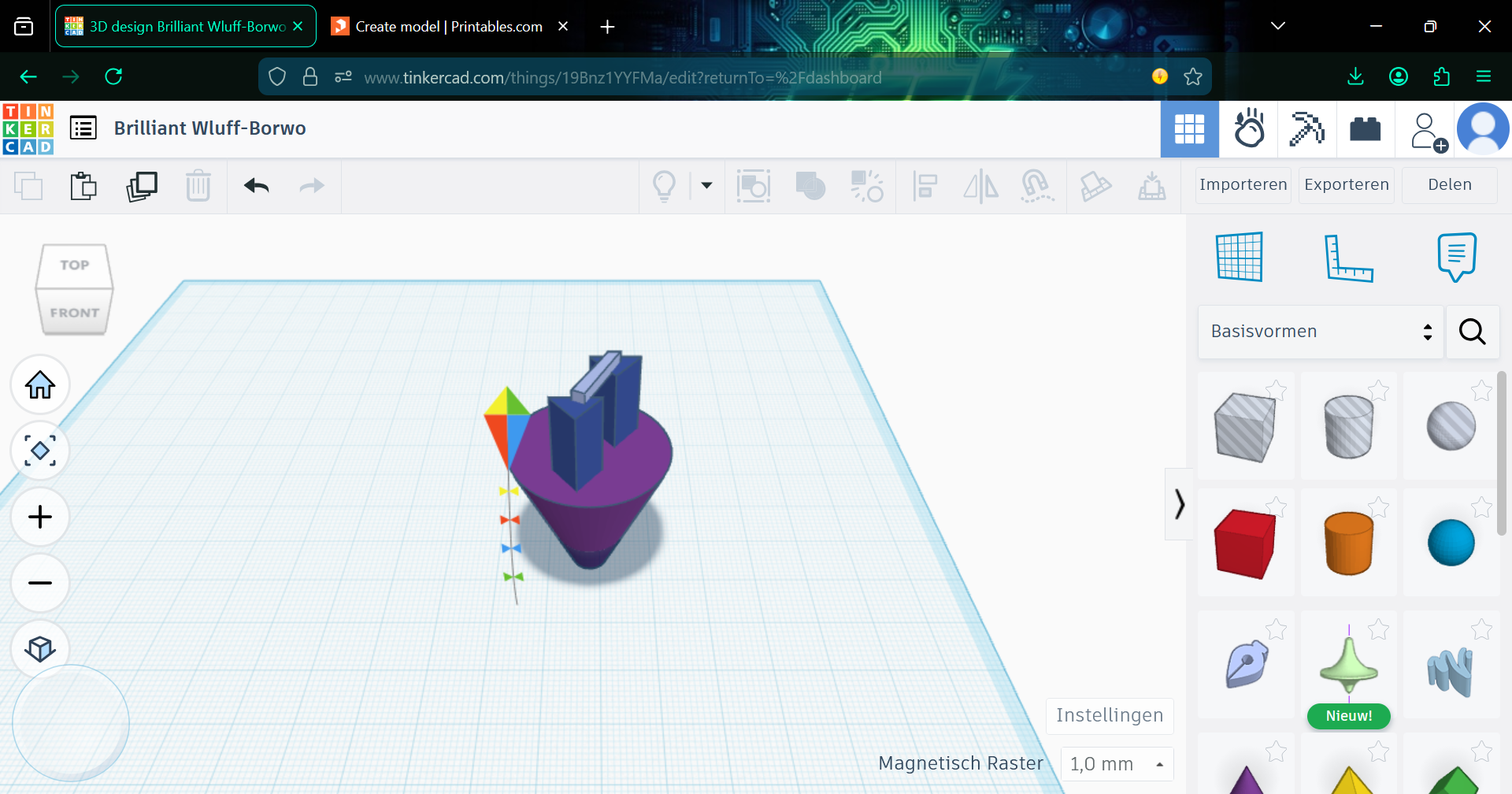Image resolution: width=1512 pixels, height=794 pixels.
Task: Click the shape search magnifier
Action: [1473, 332]
